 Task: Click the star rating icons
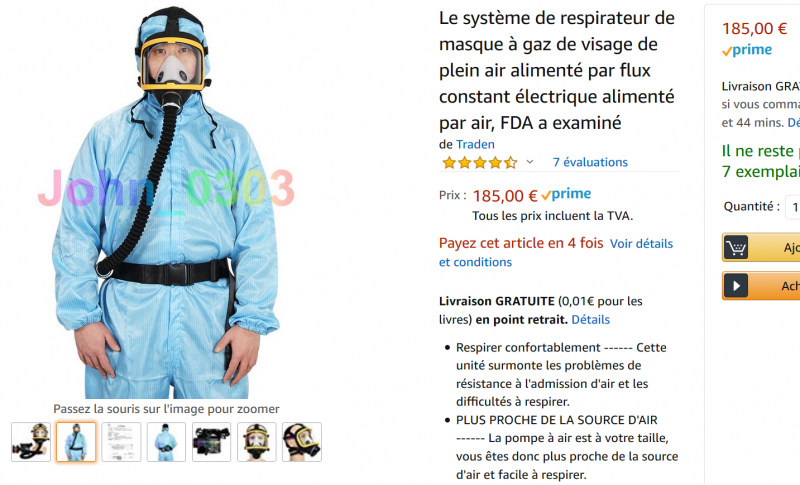[x=480, y=163]
